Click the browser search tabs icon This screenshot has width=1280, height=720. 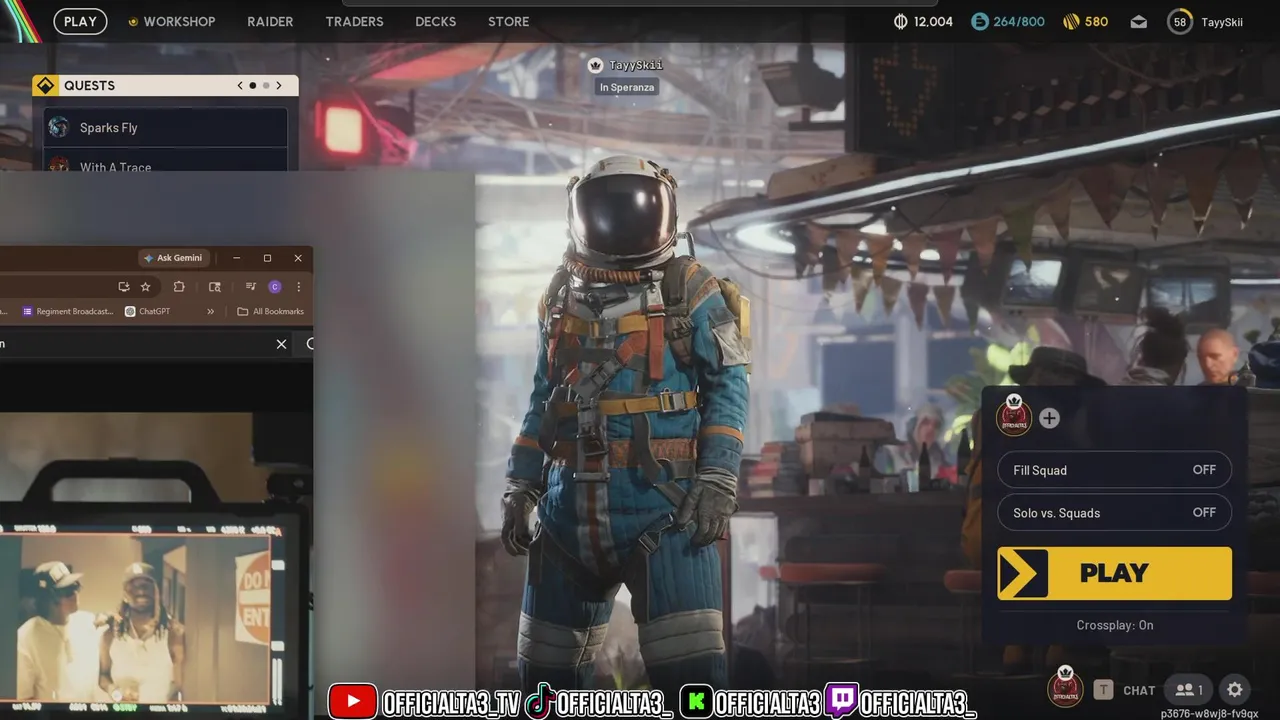pyautogui.click(x=214, y=286)
